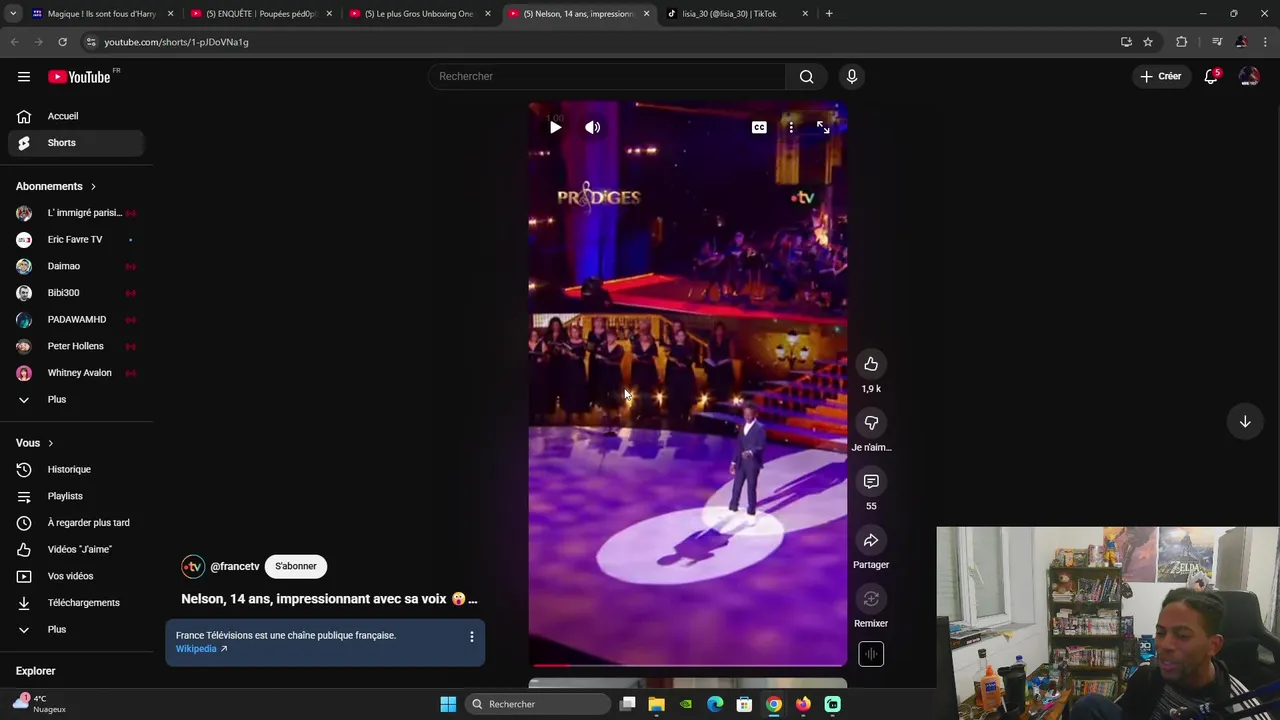Open Whitney Avalon channel
Viewport: 1280px width, 720px height.
pyautogui.click(x=77, y=373)
